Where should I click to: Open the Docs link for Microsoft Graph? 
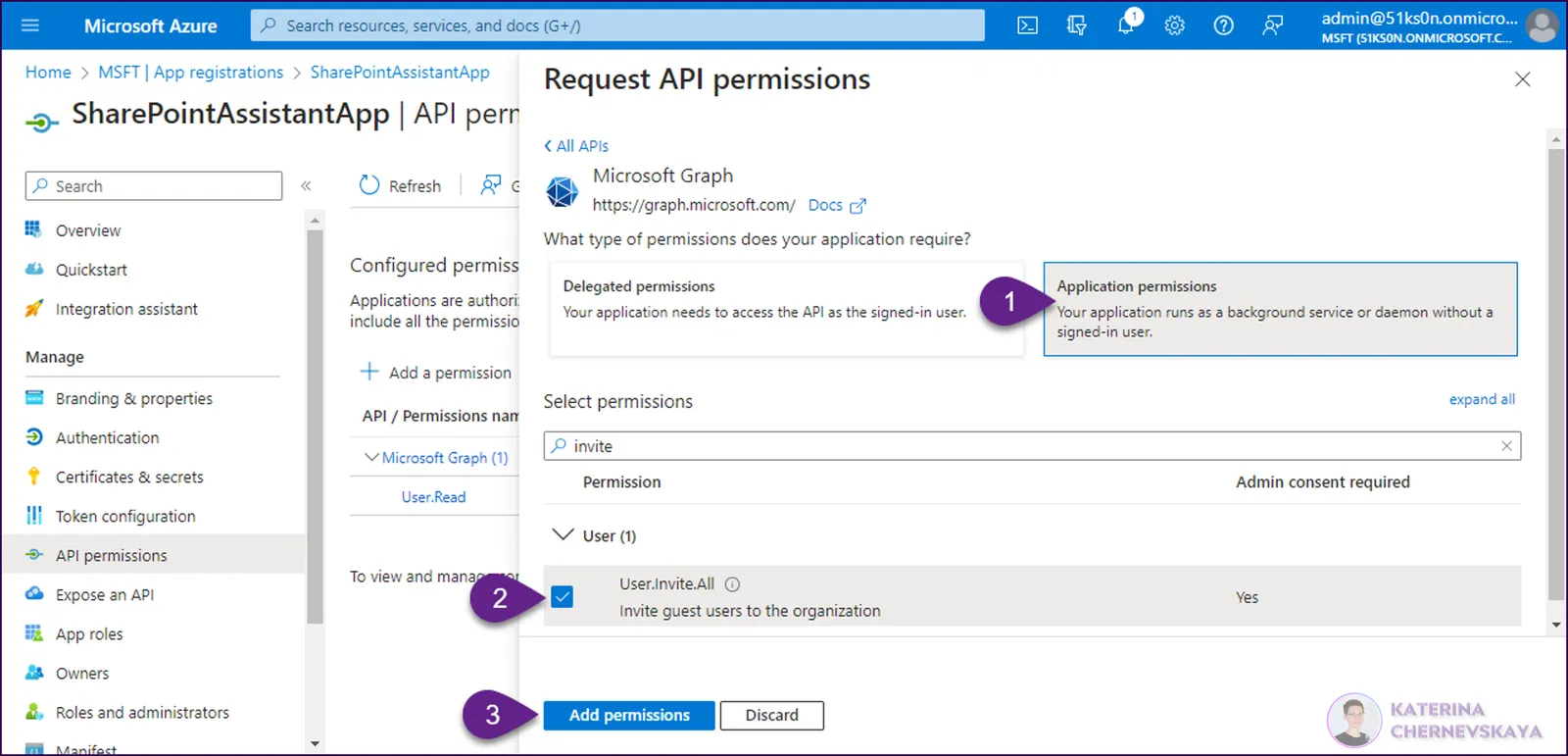point(825,205)
